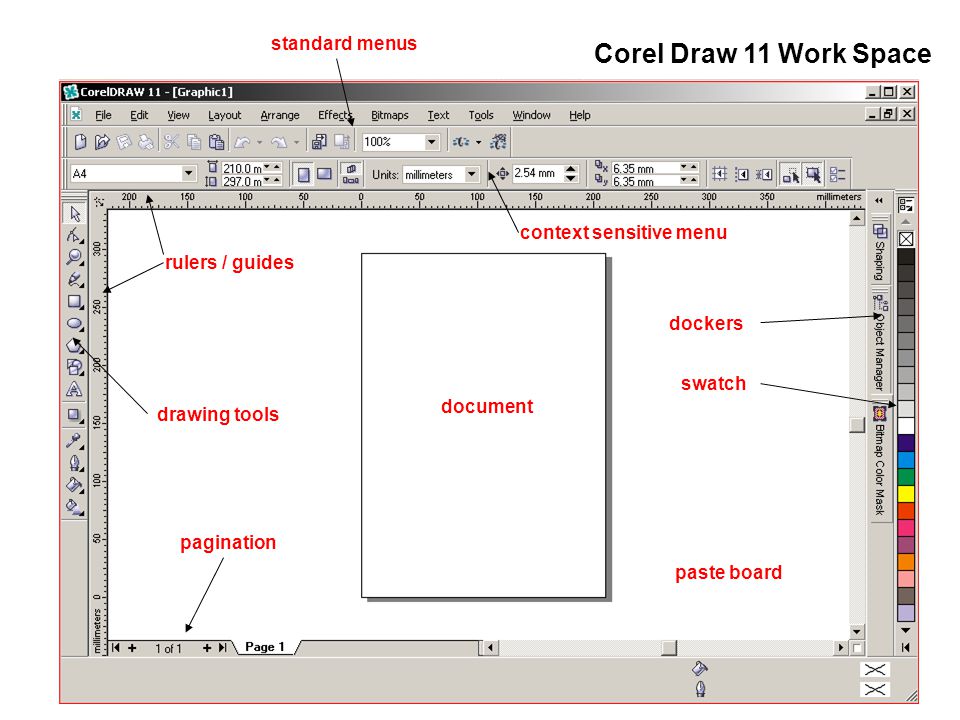Viewport: 960px width, 720px height.
Task: Open the File menu
Action: (x=103, y=115)
